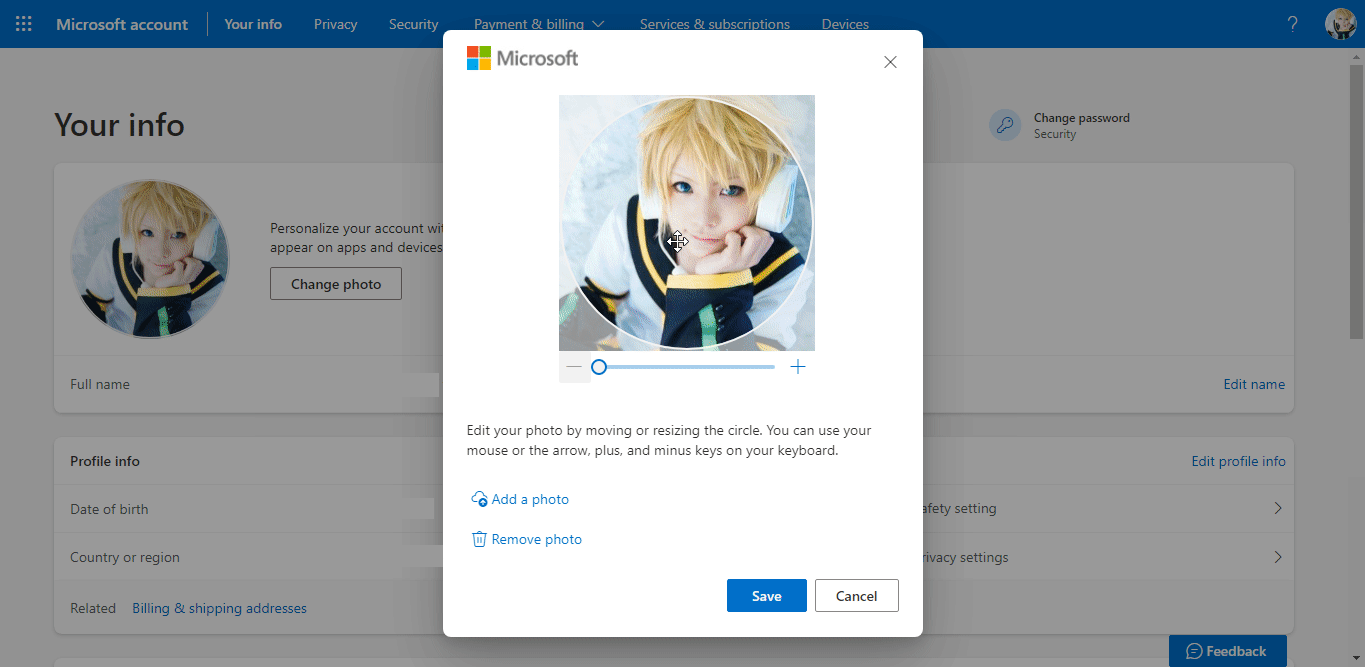Save the cropped profile photo

766,595
